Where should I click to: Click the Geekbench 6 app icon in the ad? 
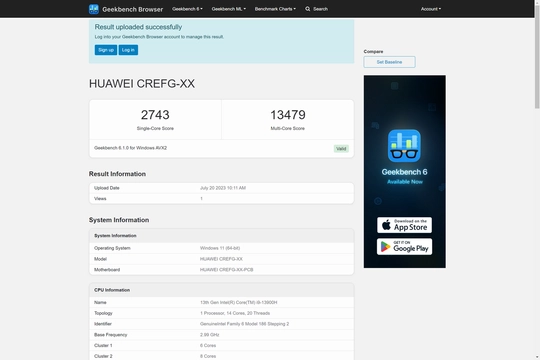[x=404, y=146]
